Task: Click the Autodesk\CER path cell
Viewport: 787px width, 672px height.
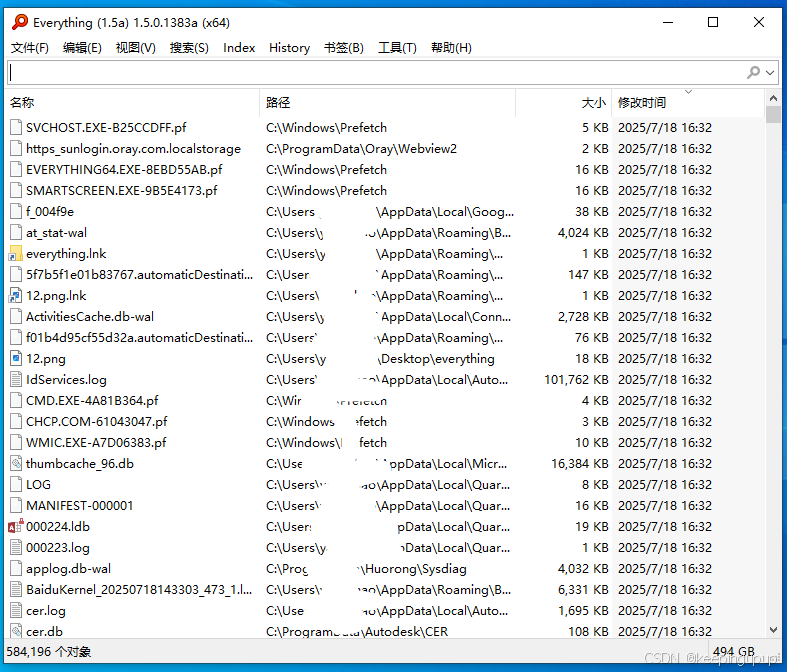Action: click(357, 631)
